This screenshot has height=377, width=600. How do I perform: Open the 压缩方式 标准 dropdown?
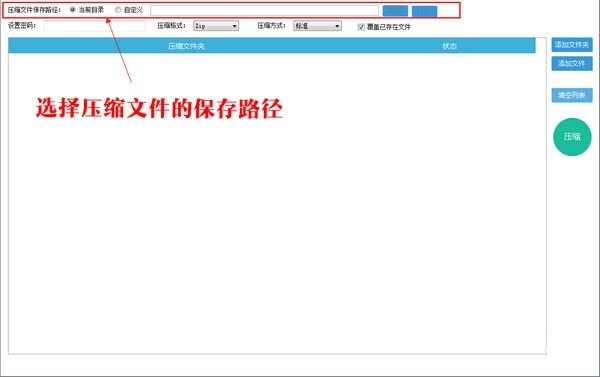[x=317, y=26]
